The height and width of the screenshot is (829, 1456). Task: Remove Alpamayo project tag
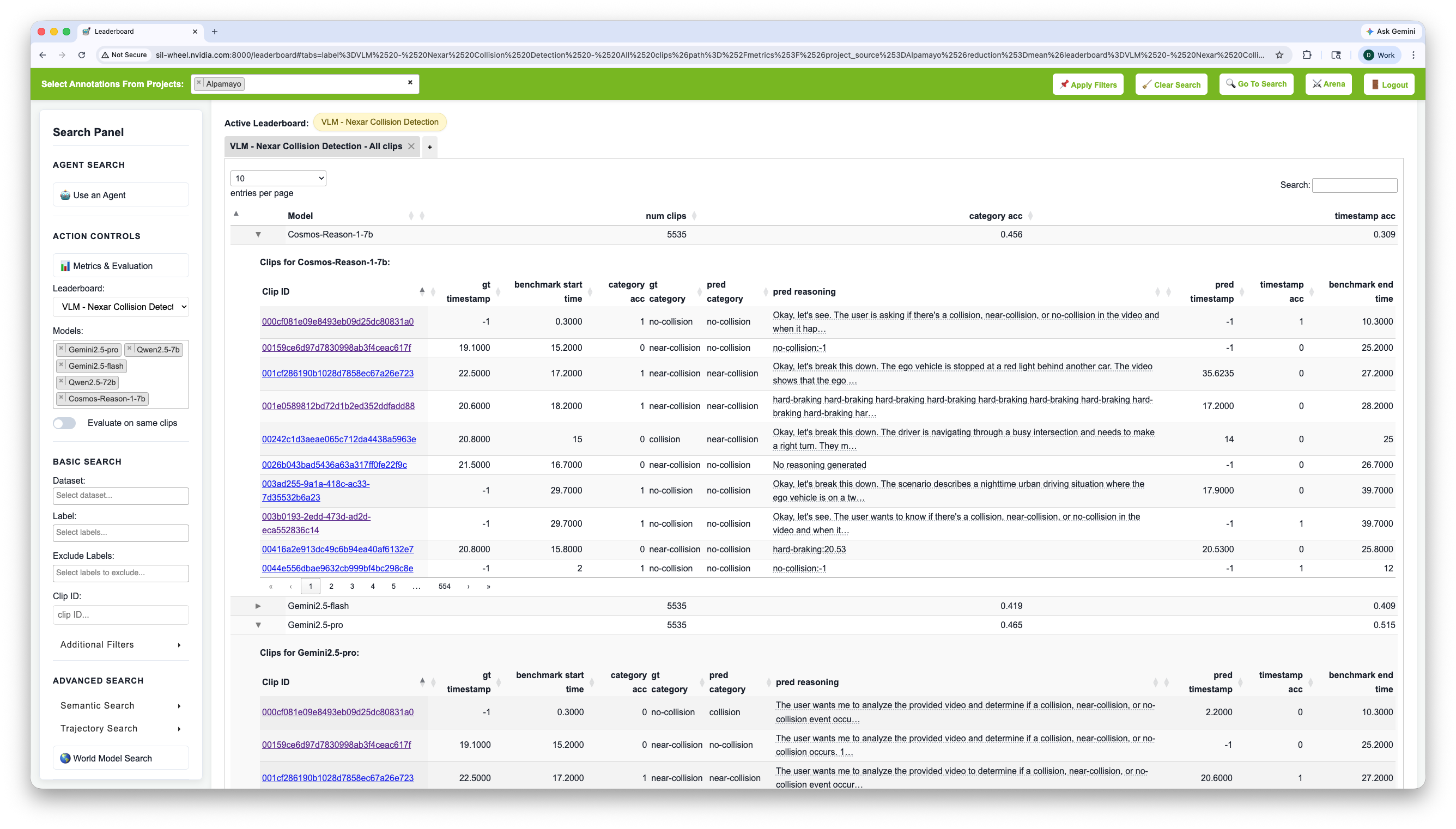click(199, 83)
